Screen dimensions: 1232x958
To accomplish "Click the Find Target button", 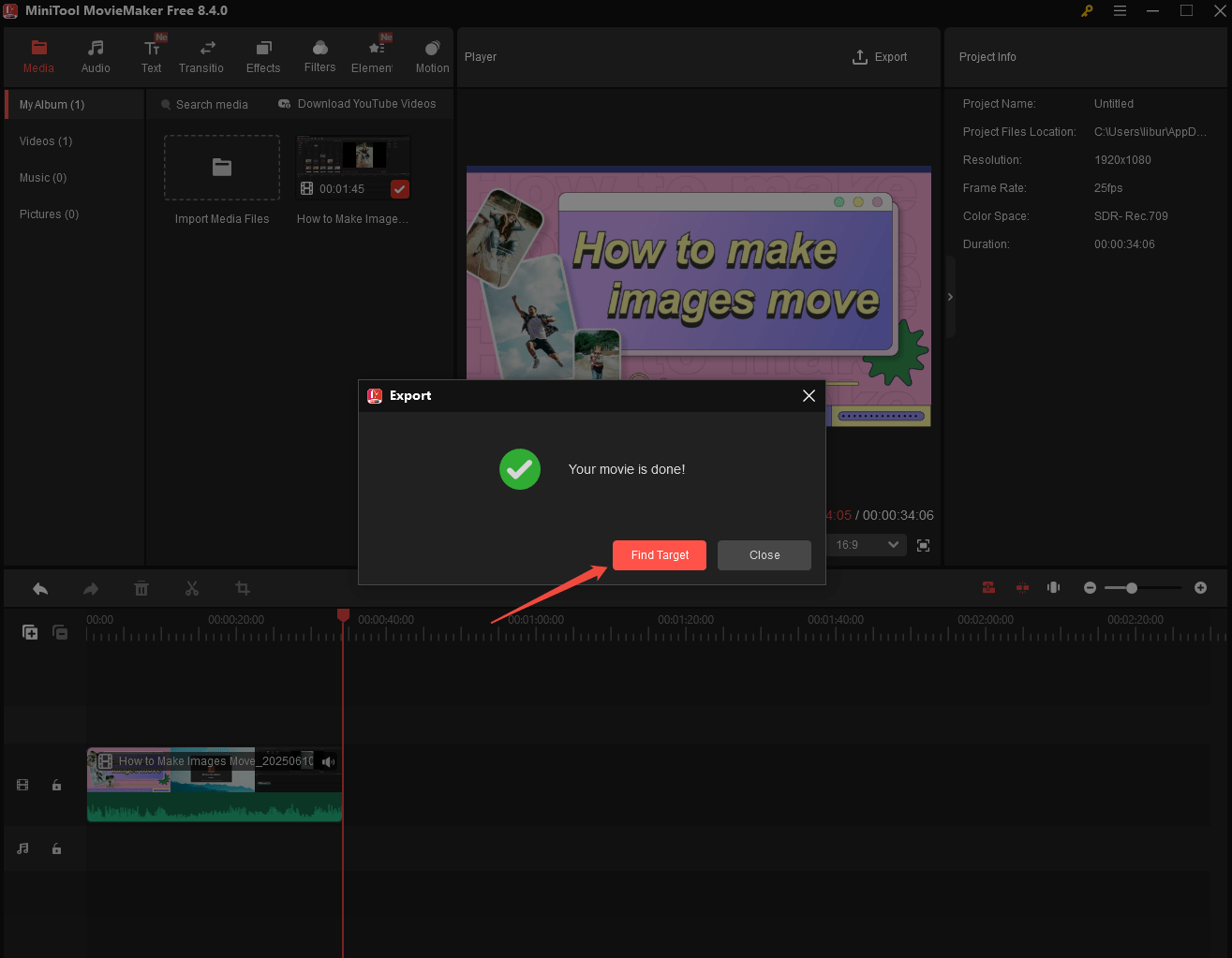I will (x=659, y=554).
